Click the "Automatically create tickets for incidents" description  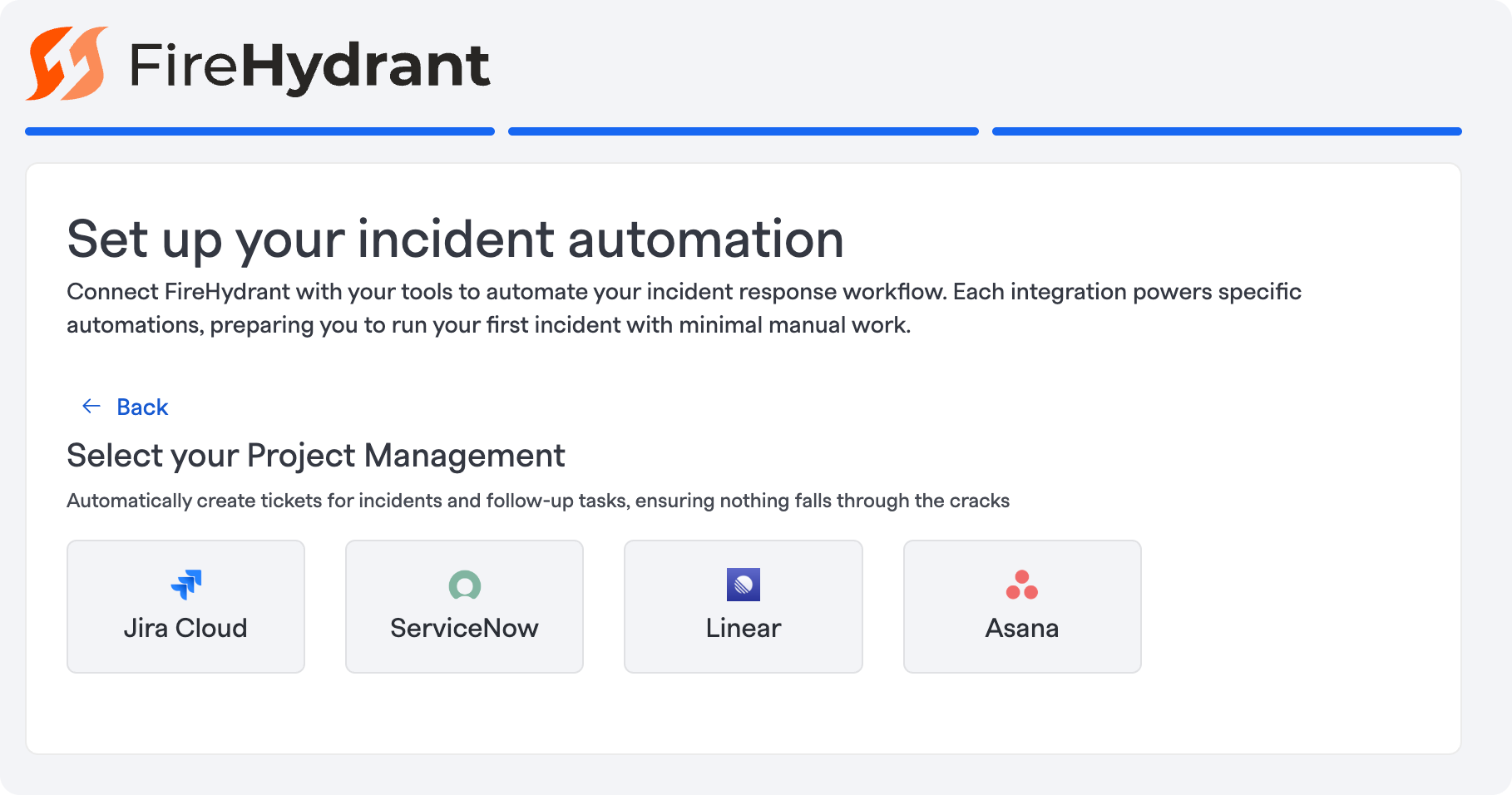[x=538, y=501]
